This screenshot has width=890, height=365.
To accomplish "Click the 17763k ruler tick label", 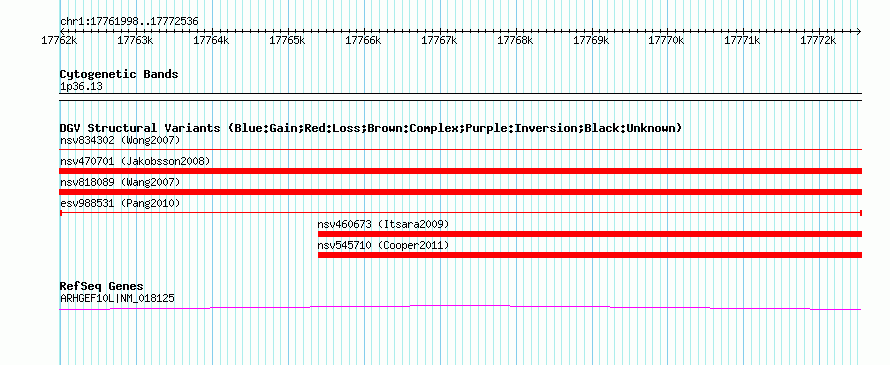I will (136, 41).
